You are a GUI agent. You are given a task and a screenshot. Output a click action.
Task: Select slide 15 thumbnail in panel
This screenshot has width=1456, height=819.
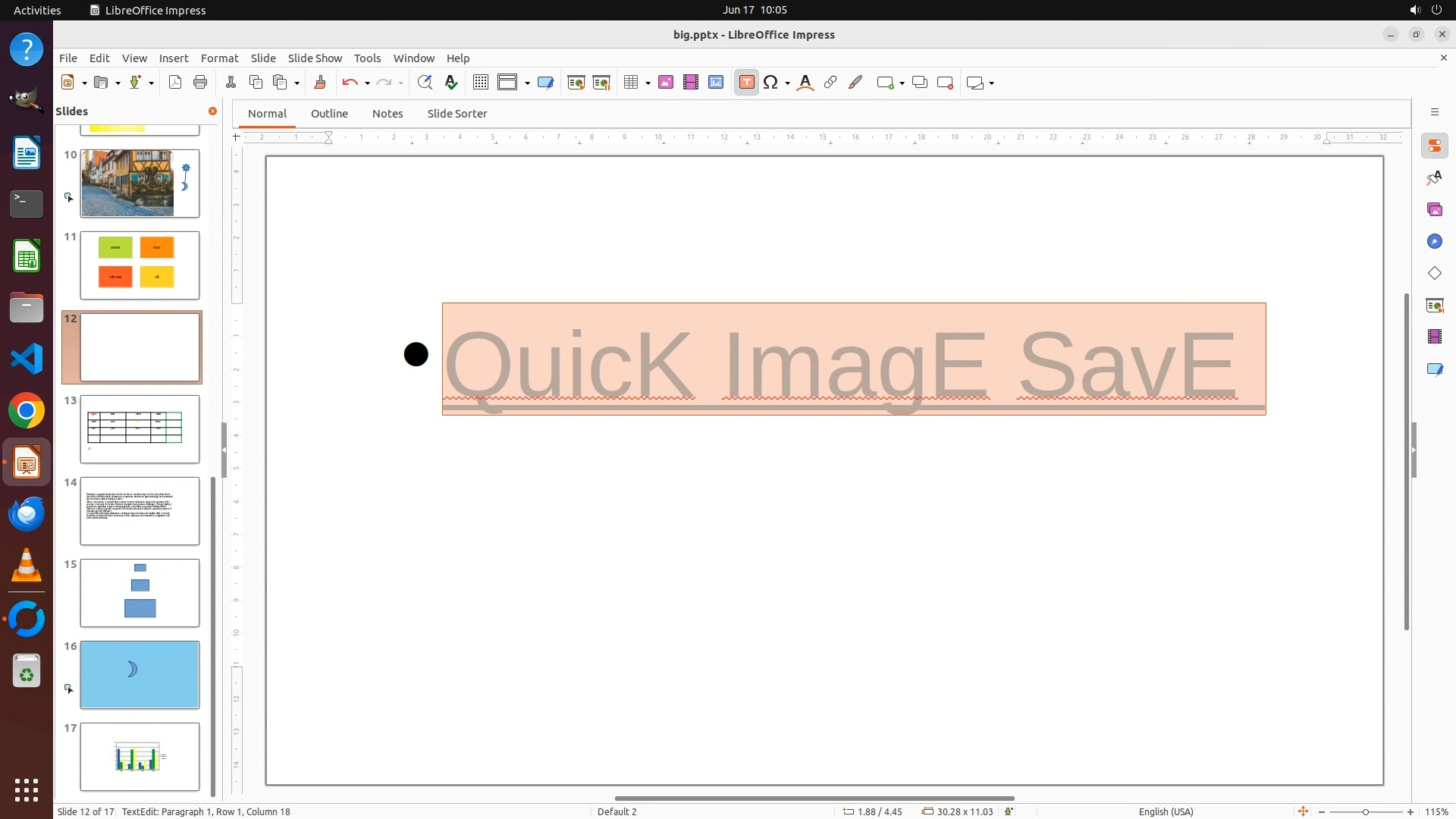tap(140, 593)
